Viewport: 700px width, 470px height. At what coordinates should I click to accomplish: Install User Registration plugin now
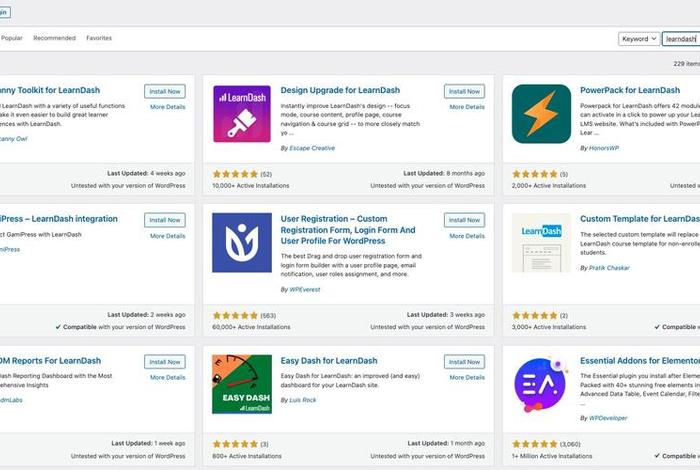pos(464,220)
